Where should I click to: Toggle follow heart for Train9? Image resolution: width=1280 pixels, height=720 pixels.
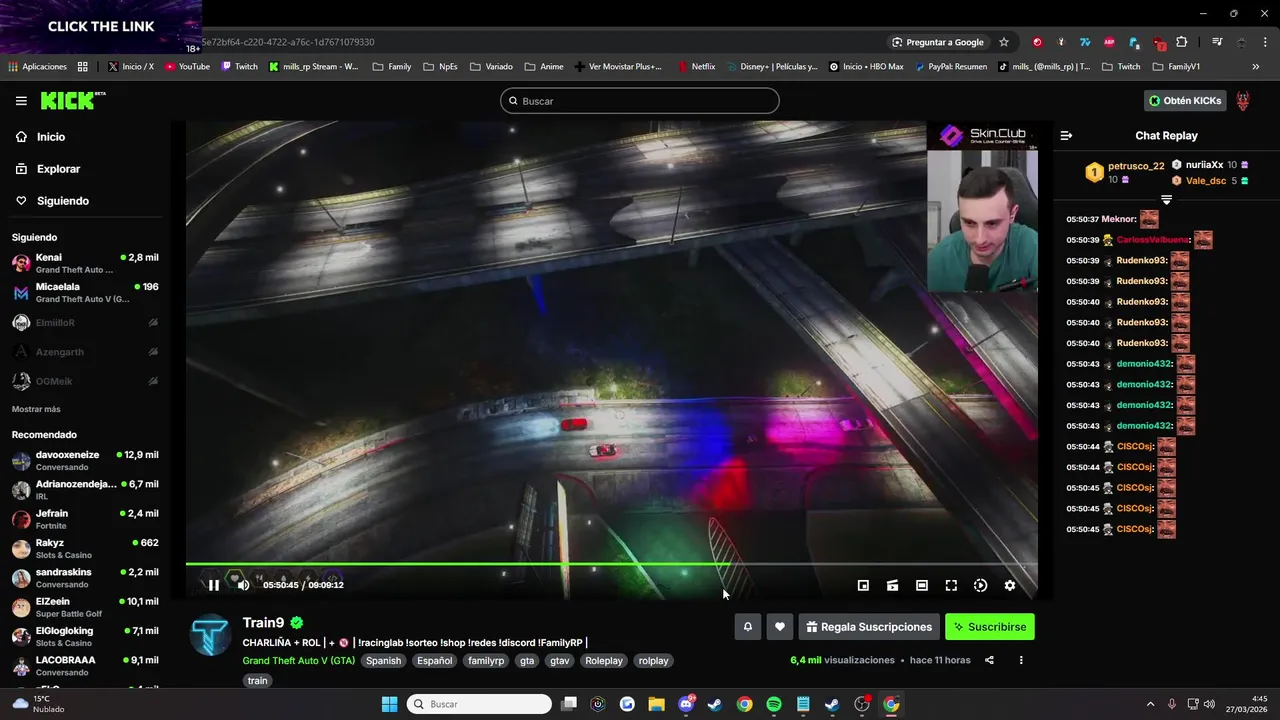point(780,627)
